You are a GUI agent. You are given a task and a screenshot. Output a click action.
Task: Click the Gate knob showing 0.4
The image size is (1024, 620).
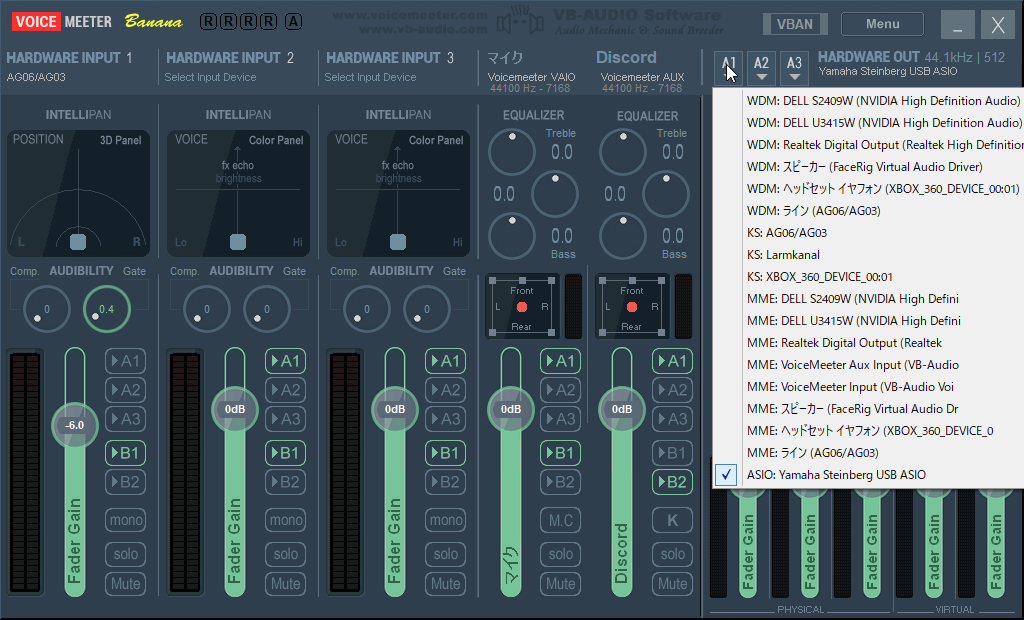(106, 309)
